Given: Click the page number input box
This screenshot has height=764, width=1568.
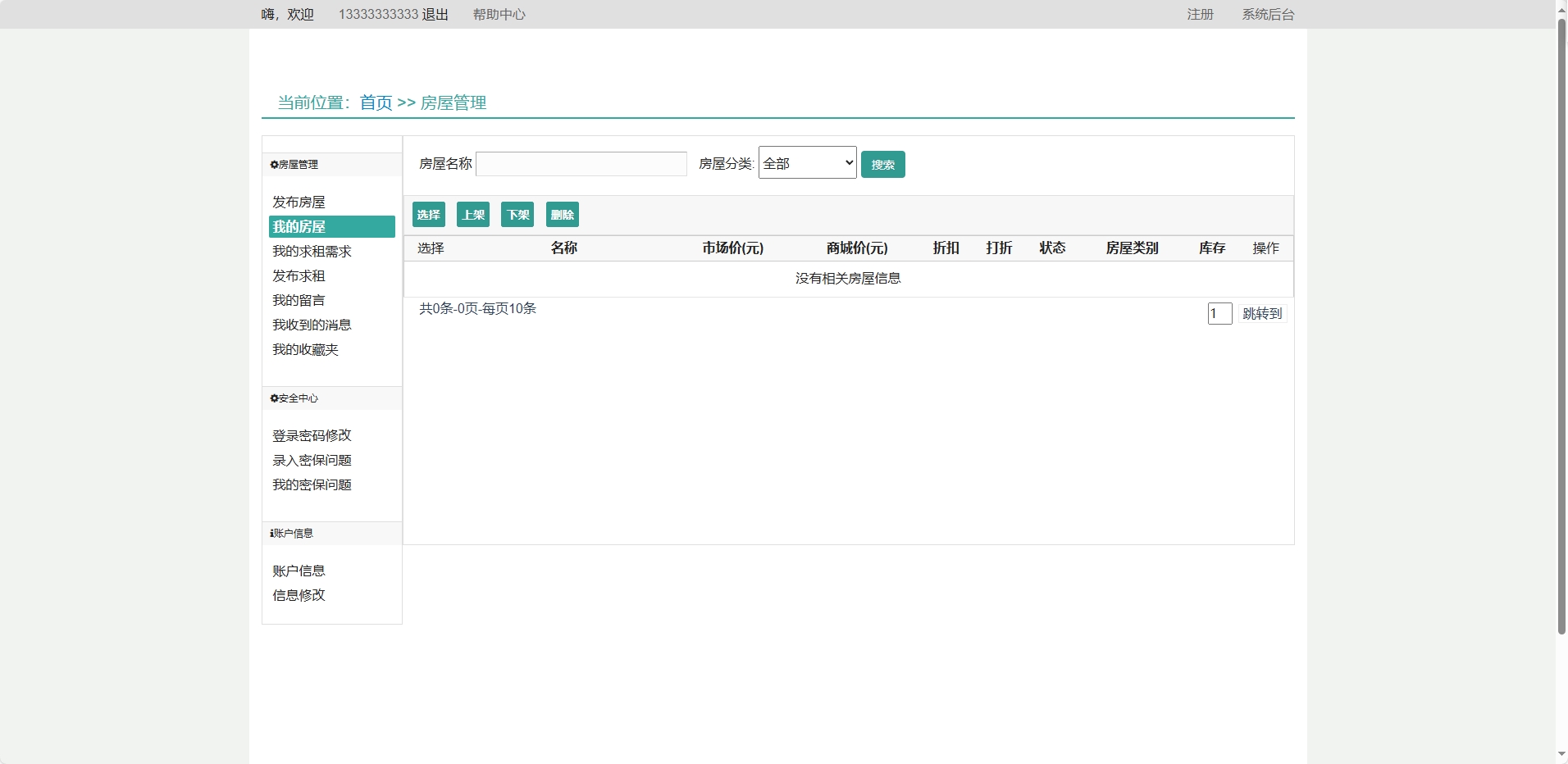Looking at the screenshot, I should (x=1219, y=314).
